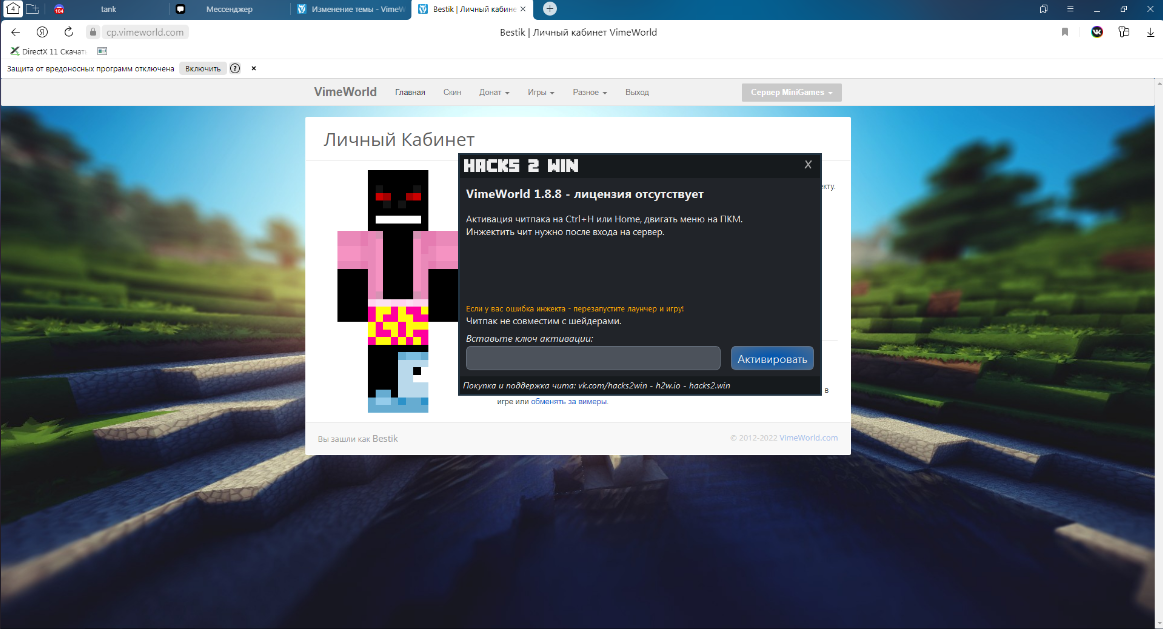
Task: Open the DirectX 11 bookmark
Action: tap(48, 51)
